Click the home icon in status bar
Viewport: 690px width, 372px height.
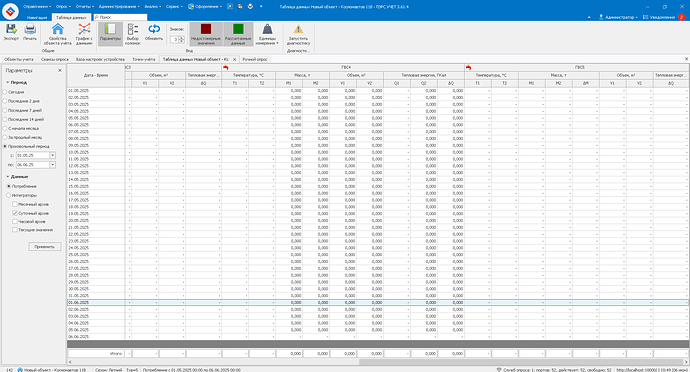click(20, 370)
